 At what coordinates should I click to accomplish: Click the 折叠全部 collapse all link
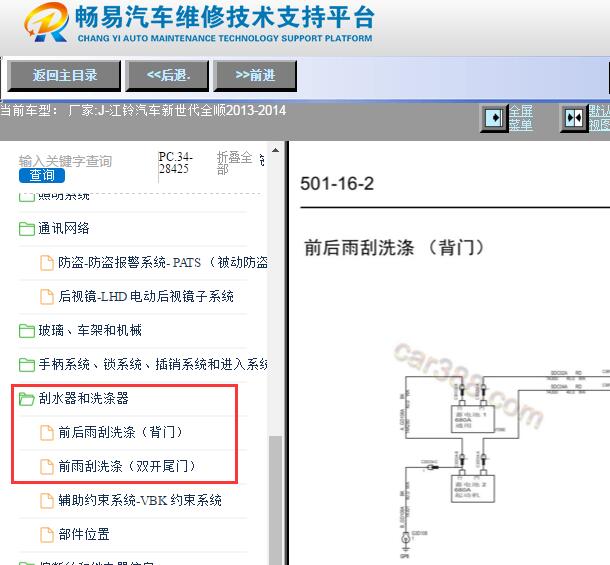point(234,163)
